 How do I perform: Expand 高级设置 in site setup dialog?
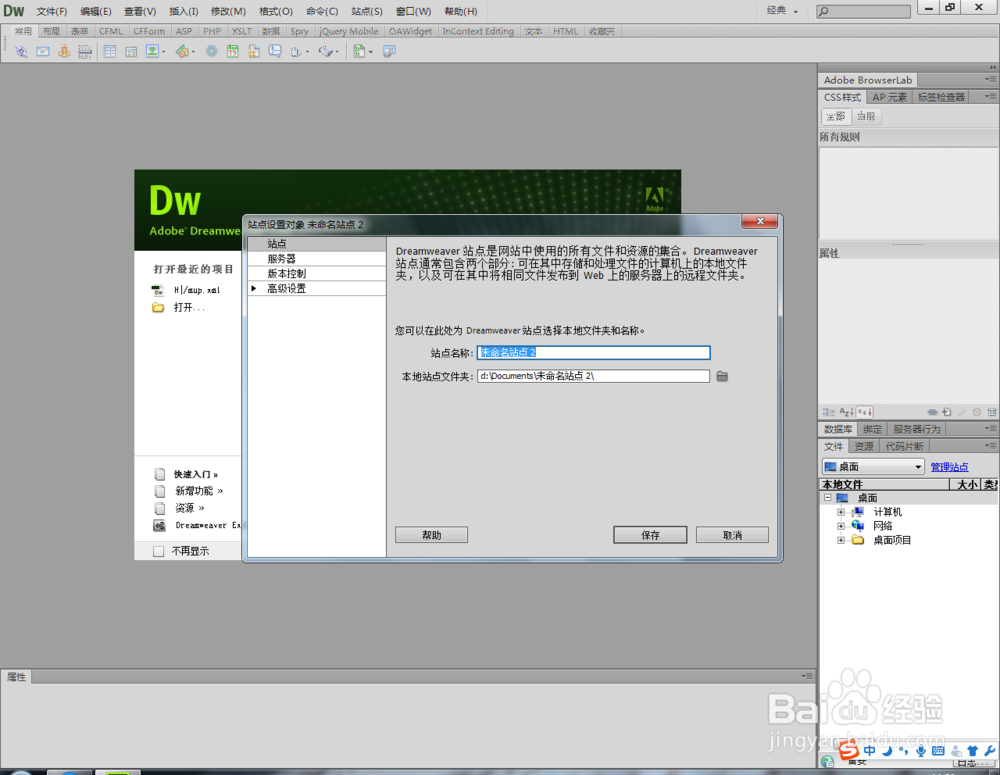[254, 288]
